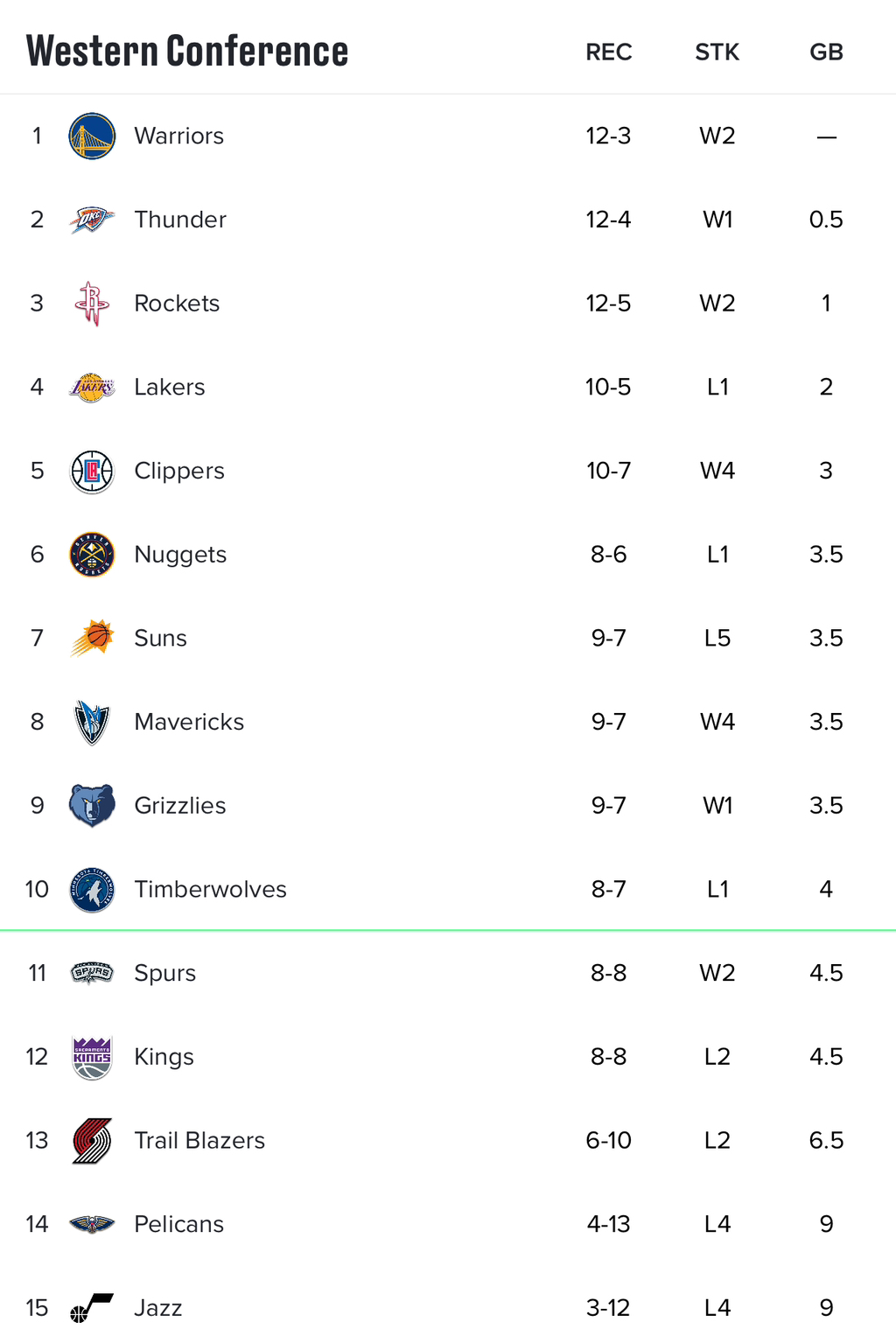Screen dimensions: 896x1336
Task: Sort by the GB column header
Action: pos(826,52)
